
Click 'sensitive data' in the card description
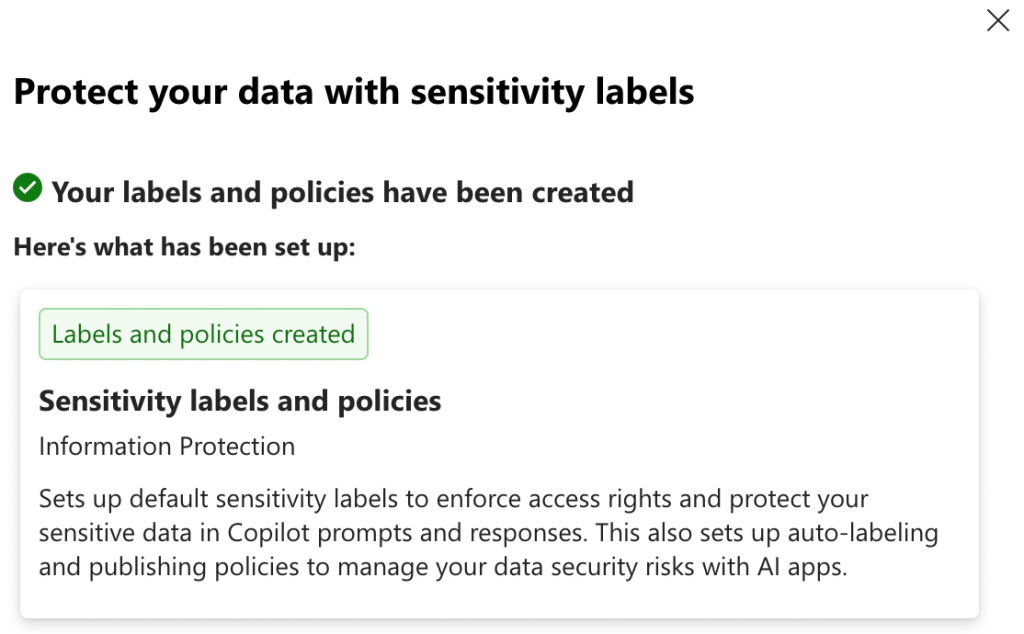coord(103,533)
